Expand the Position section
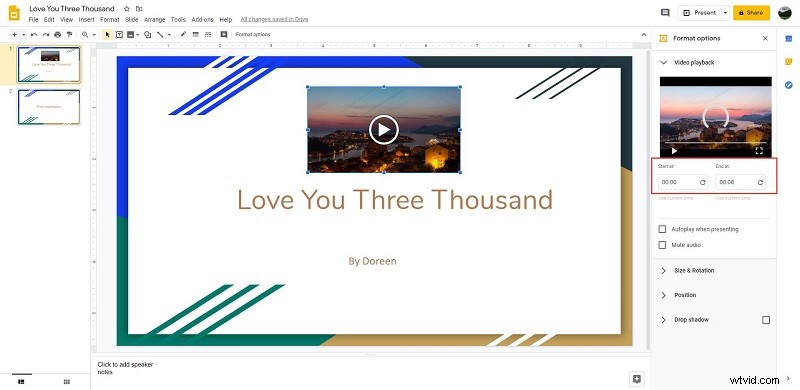The image size is (800, 390). pyautogui.click(x=663, y=295)
